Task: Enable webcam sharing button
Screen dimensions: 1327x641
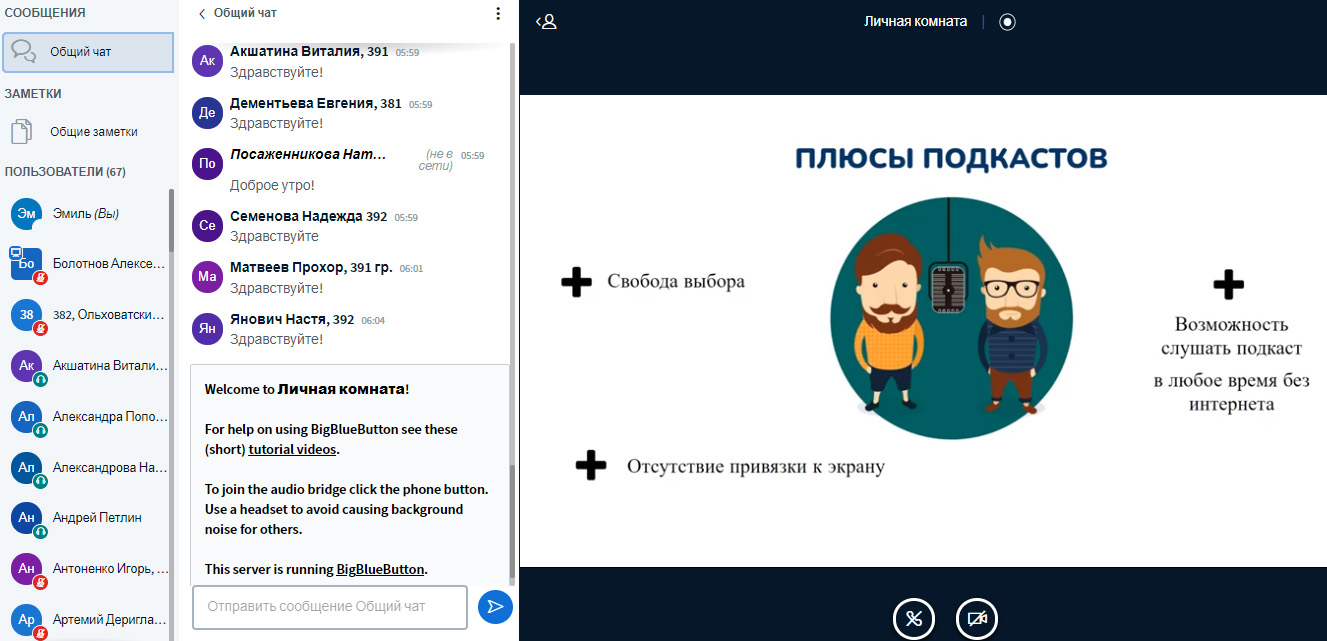Action: point(976,618)
